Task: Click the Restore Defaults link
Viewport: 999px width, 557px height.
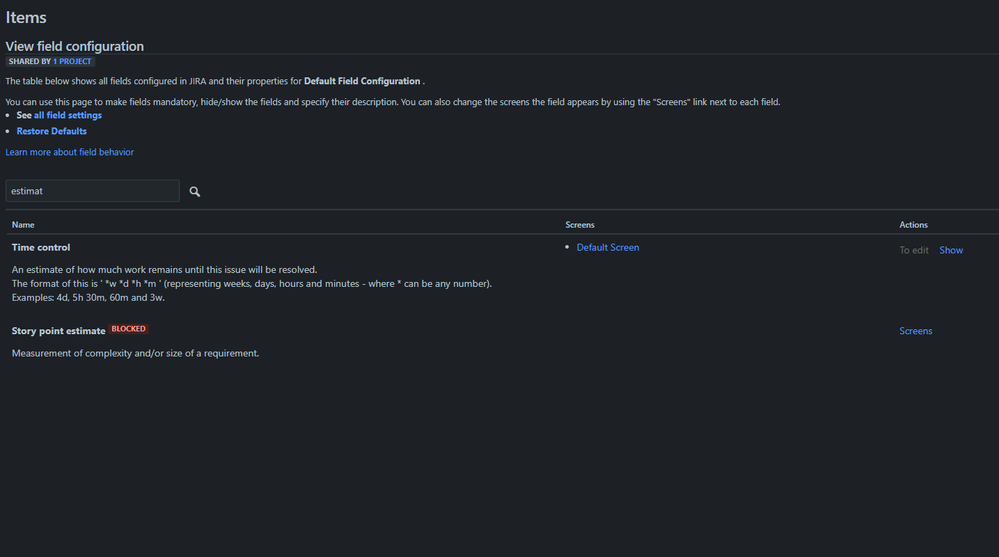Action: [52, 131]
